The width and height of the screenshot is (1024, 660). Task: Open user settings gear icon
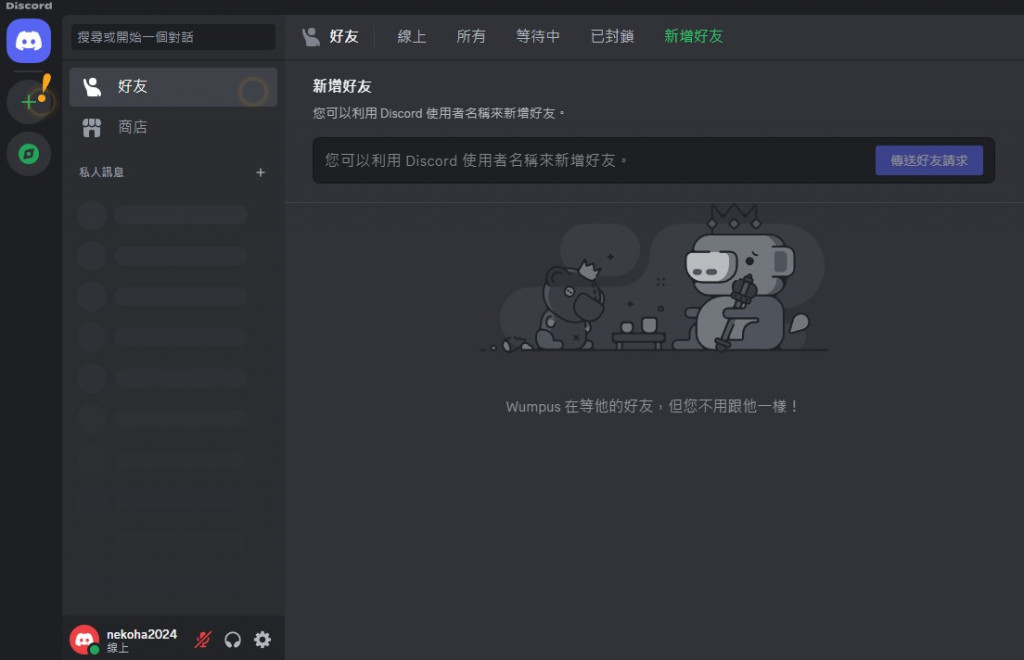point(263,640)
